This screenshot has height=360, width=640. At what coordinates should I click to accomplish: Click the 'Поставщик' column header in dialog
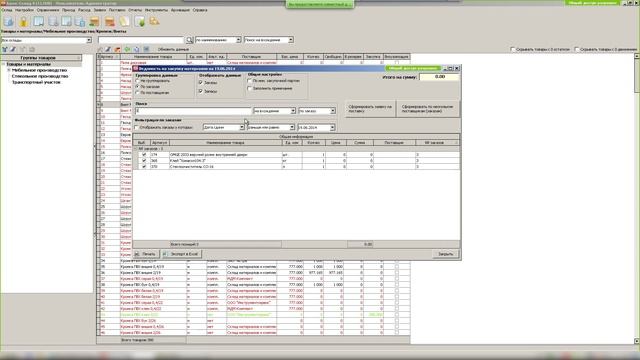pos(394,143)
